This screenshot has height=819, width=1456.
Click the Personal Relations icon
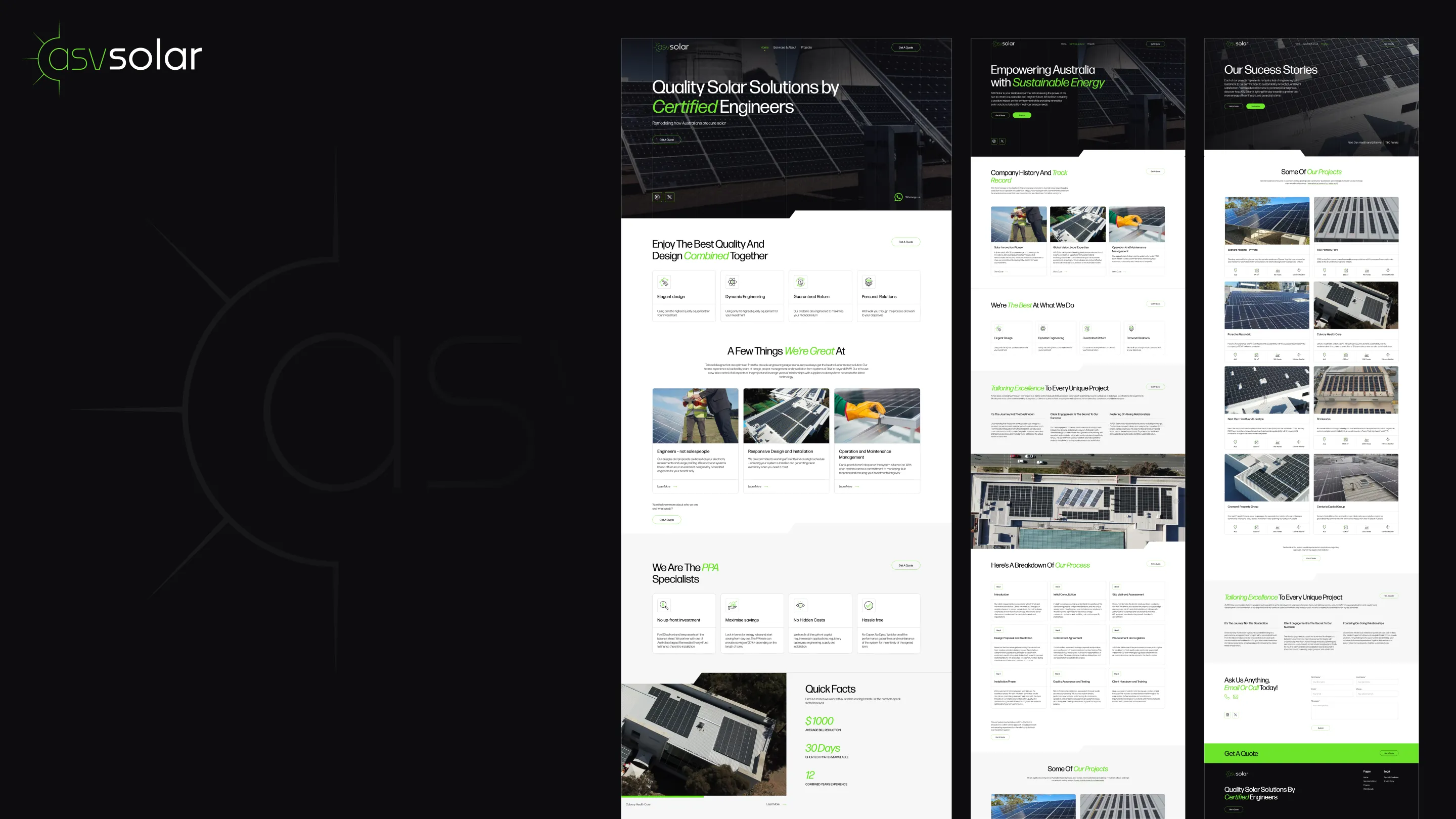click(869, 282)
